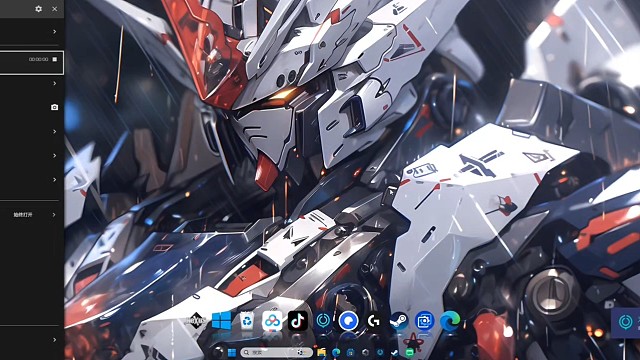Screen dimensions: 640x360
Task: Close the side panel with the X
Action: 55,9
